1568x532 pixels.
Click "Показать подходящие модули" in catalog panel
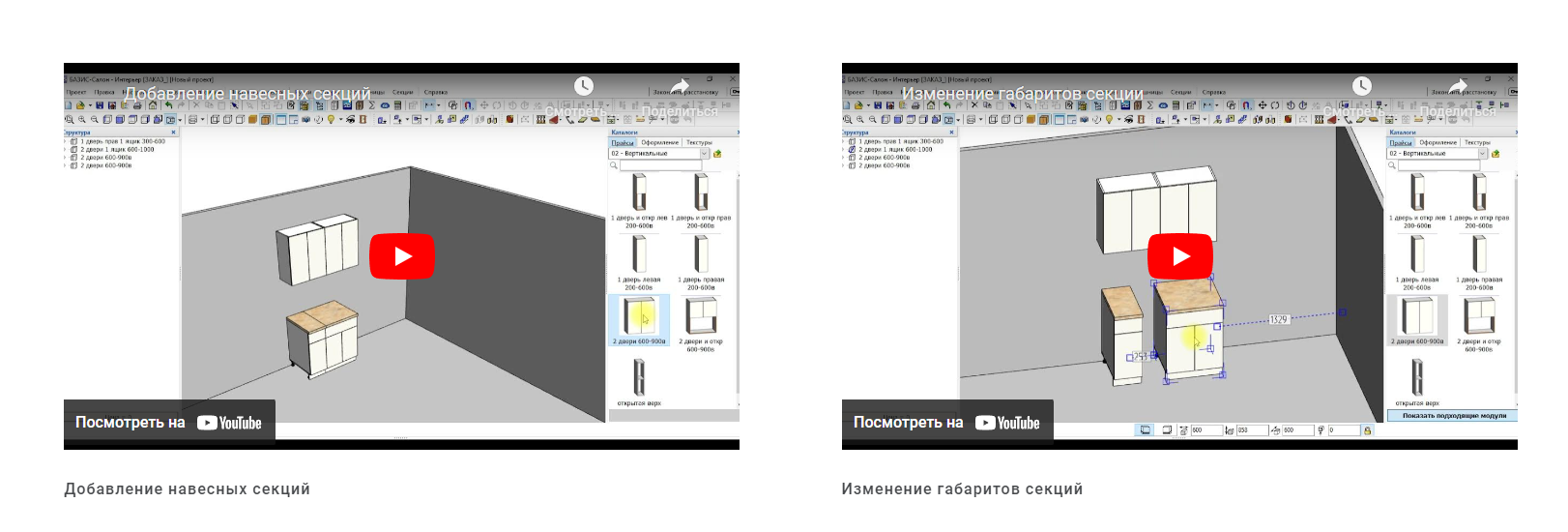(x=1454, y=416)
